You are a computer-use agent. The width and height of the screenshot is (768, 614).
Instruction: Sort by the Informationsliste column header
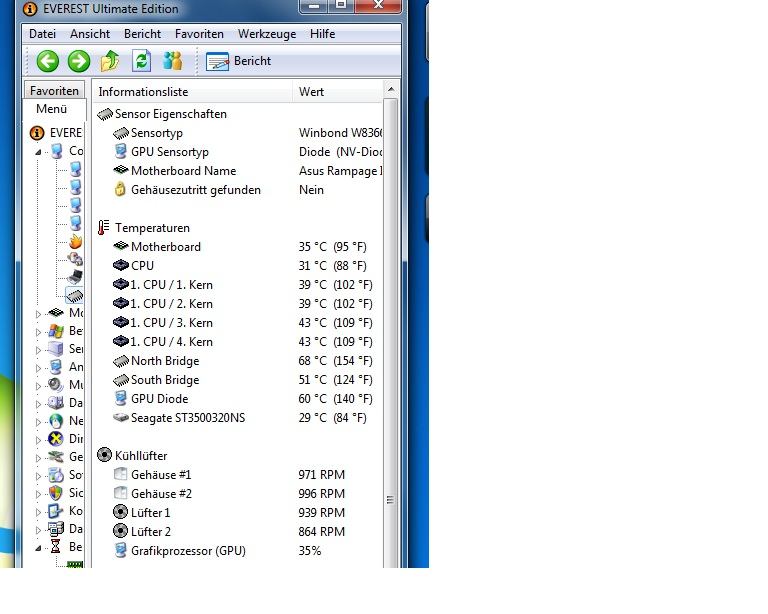pyautogui.click(x=192, y=92)
